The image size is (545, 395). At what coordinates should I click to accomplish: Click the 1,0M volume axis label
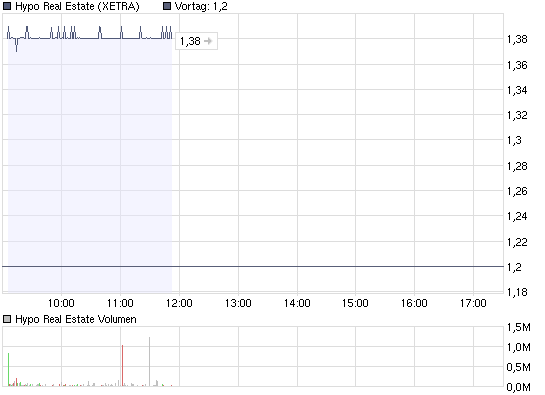(519, 347)
